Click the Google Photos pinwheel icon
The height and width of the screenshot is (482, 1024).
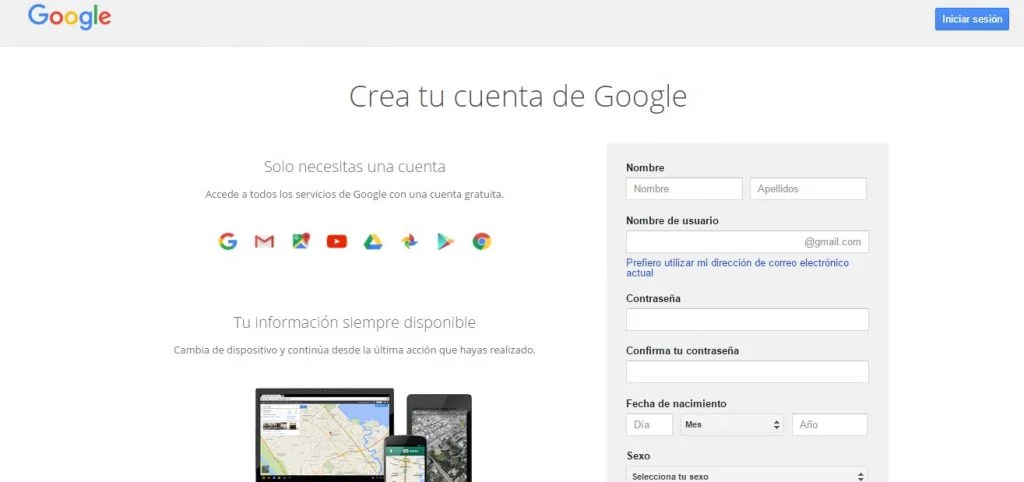[x=409, y=242]
